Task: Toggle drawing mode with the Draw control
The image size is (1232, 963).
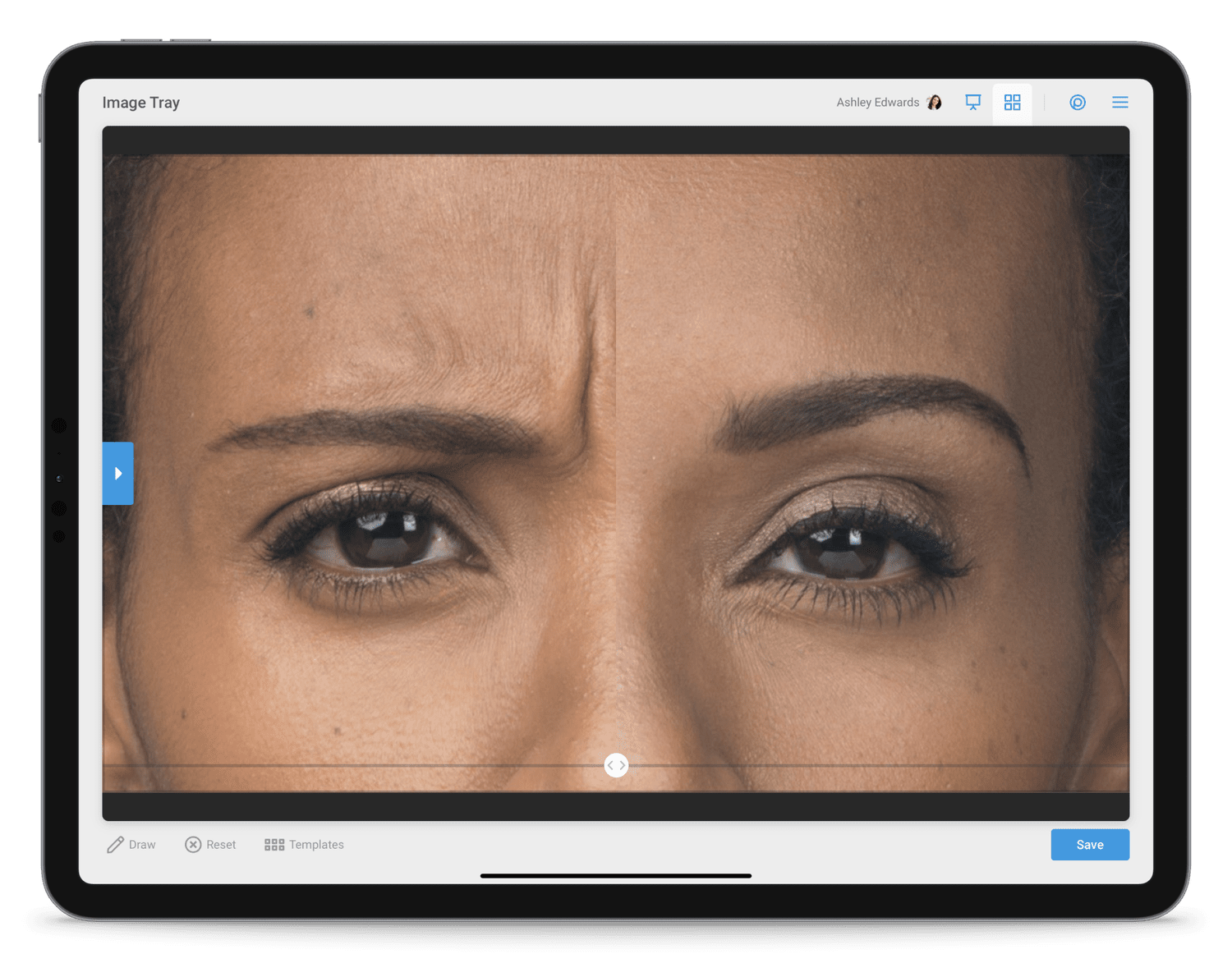Action: [131, 844]
